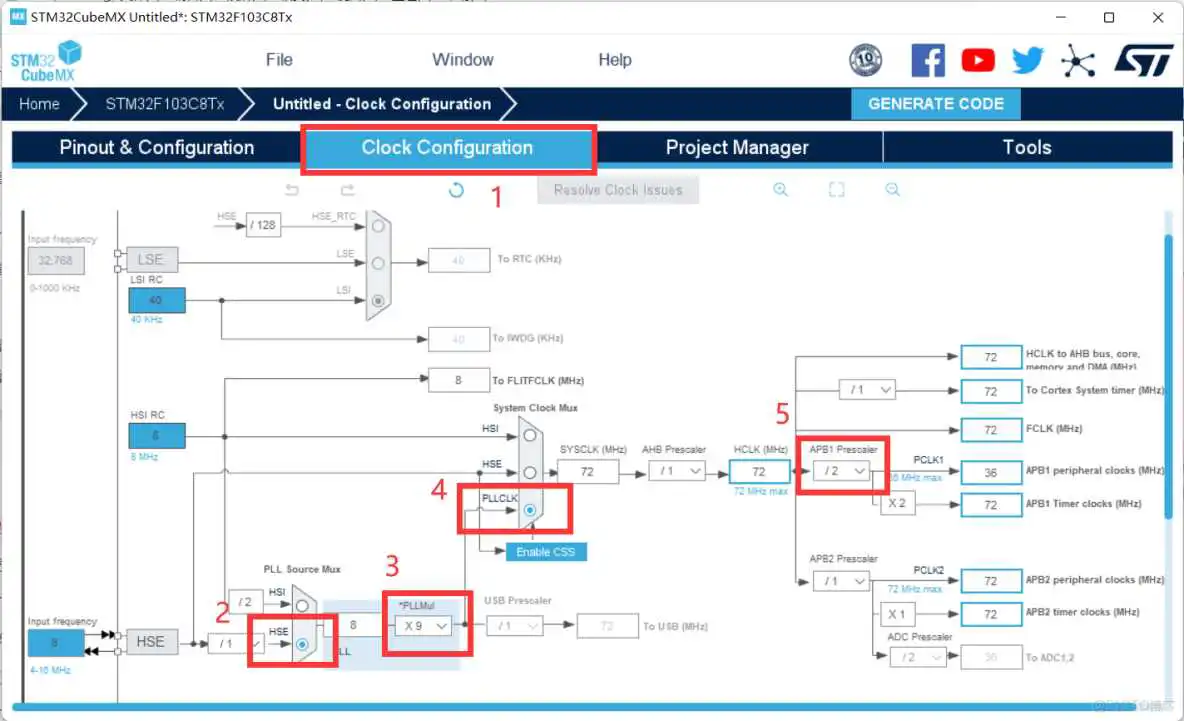Click the HCLK (MHz) value field
Image resolution: width=1184 pixels, height=721 pixels.
click(759, 471)
